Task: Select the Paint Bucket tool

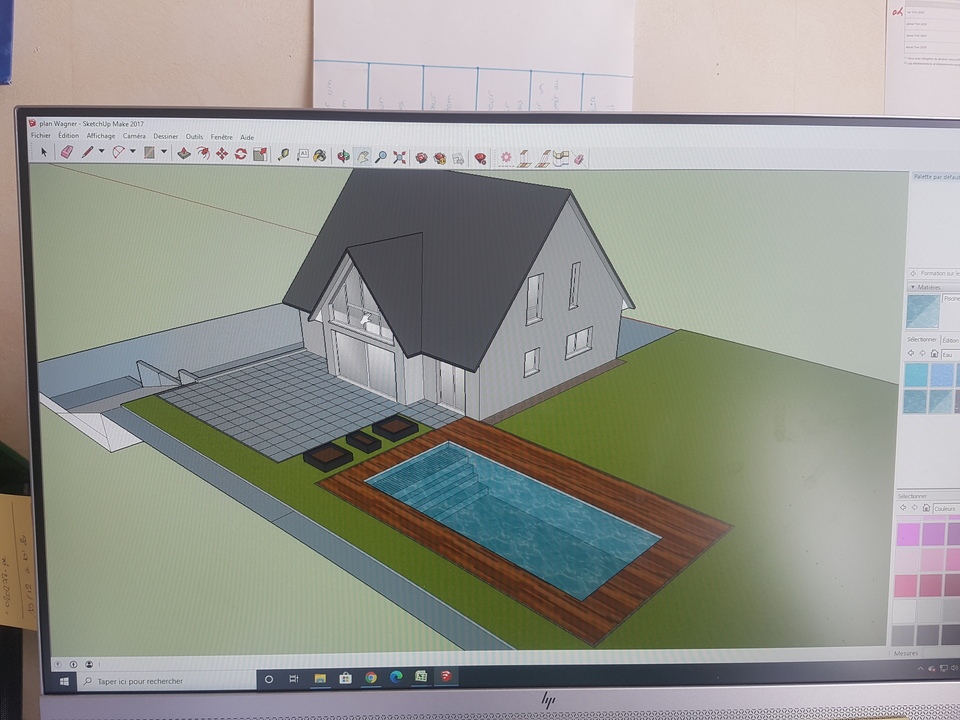Action: click(320, 156)
